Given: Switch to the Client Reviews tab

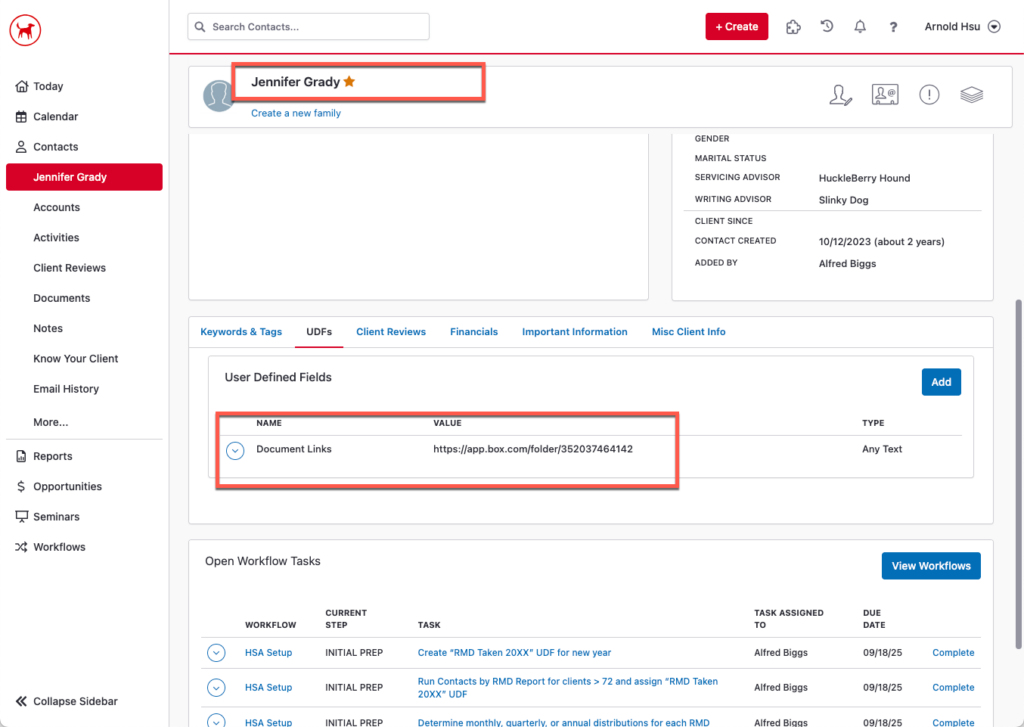Looking at the screenshot, I should pos(390,332).
